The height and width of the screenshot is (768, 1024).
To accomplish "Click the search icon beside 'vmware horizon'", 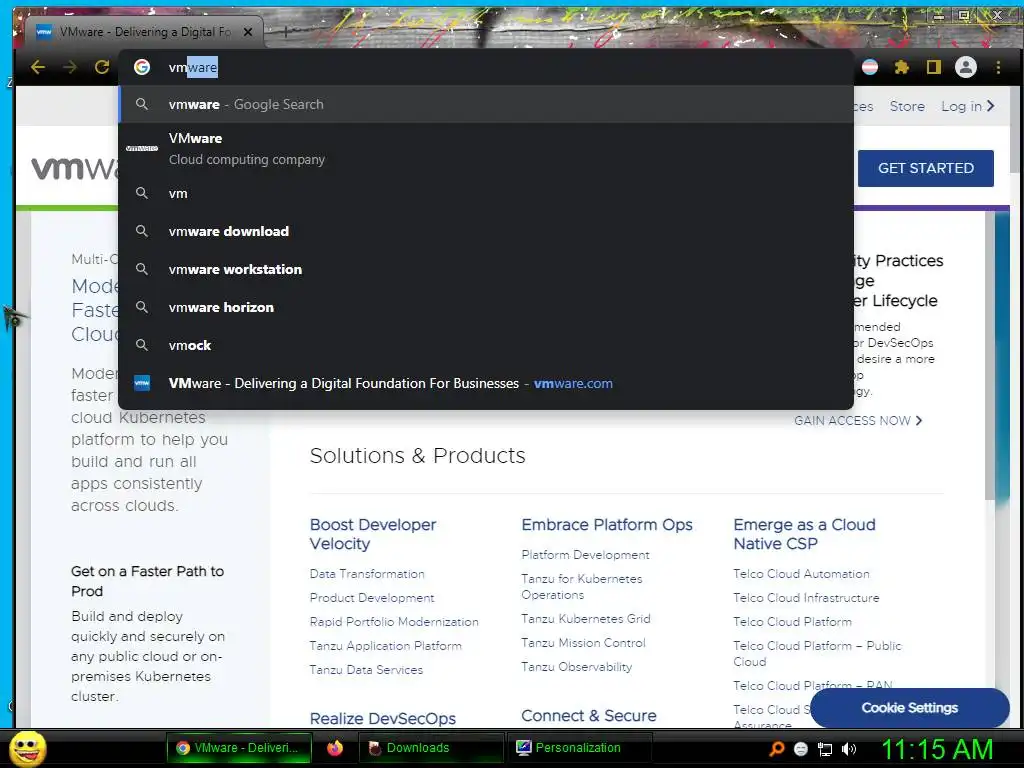I will [x=142, y=307].
